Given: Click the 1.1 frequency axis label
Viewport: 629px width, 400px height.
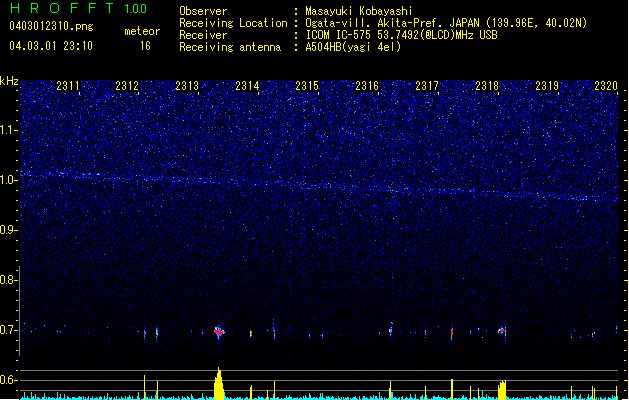Looking at the screenshot, I should (8, 130).
